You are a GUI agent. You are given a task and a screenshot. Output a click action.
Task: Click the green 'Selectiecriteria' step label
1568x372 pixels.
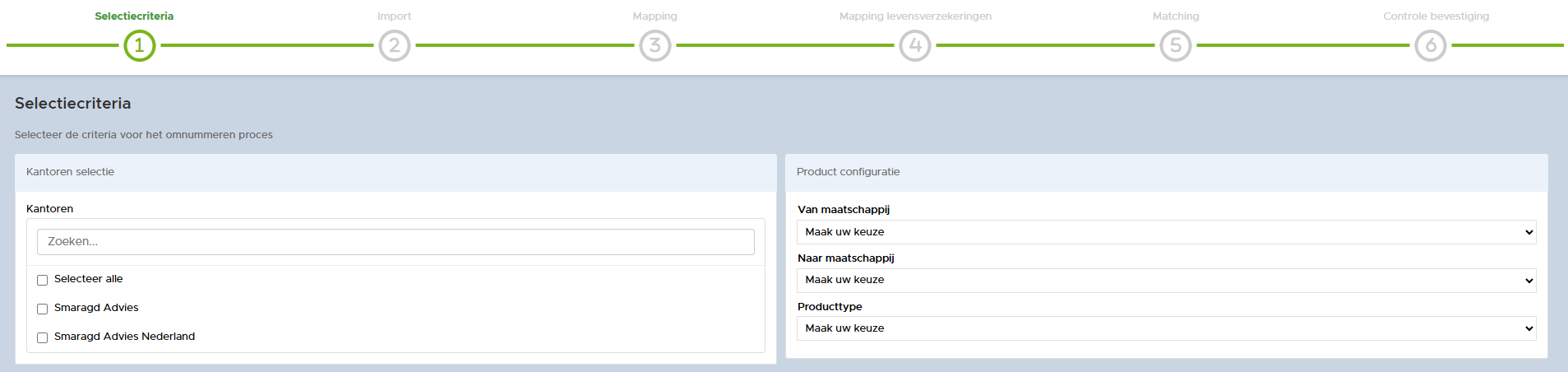[134, 16]
